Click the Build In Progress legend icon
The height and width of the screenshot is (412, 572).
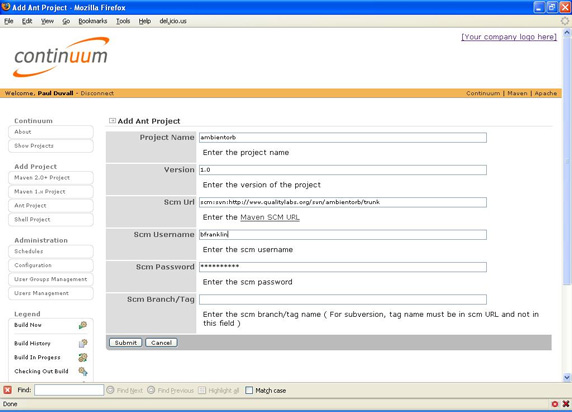83,357
